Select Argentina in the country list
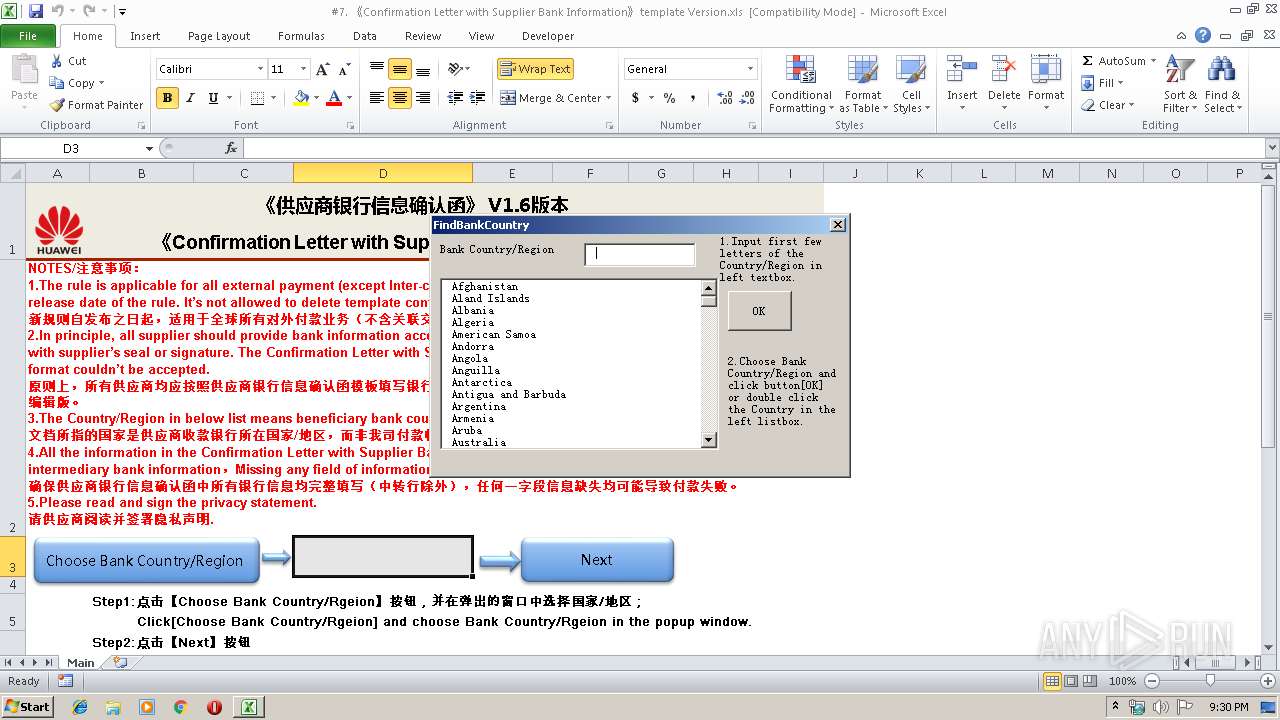 478,406
